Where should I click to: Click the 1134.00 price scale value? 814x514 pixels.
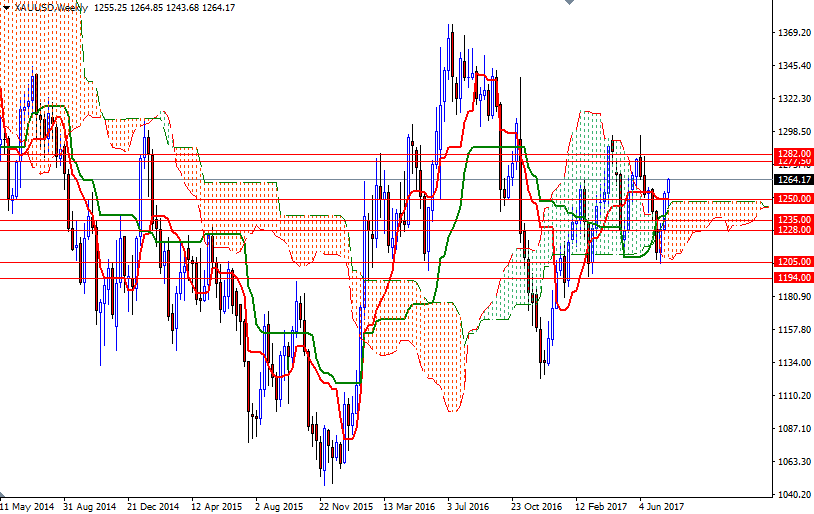tap(794, 362)
